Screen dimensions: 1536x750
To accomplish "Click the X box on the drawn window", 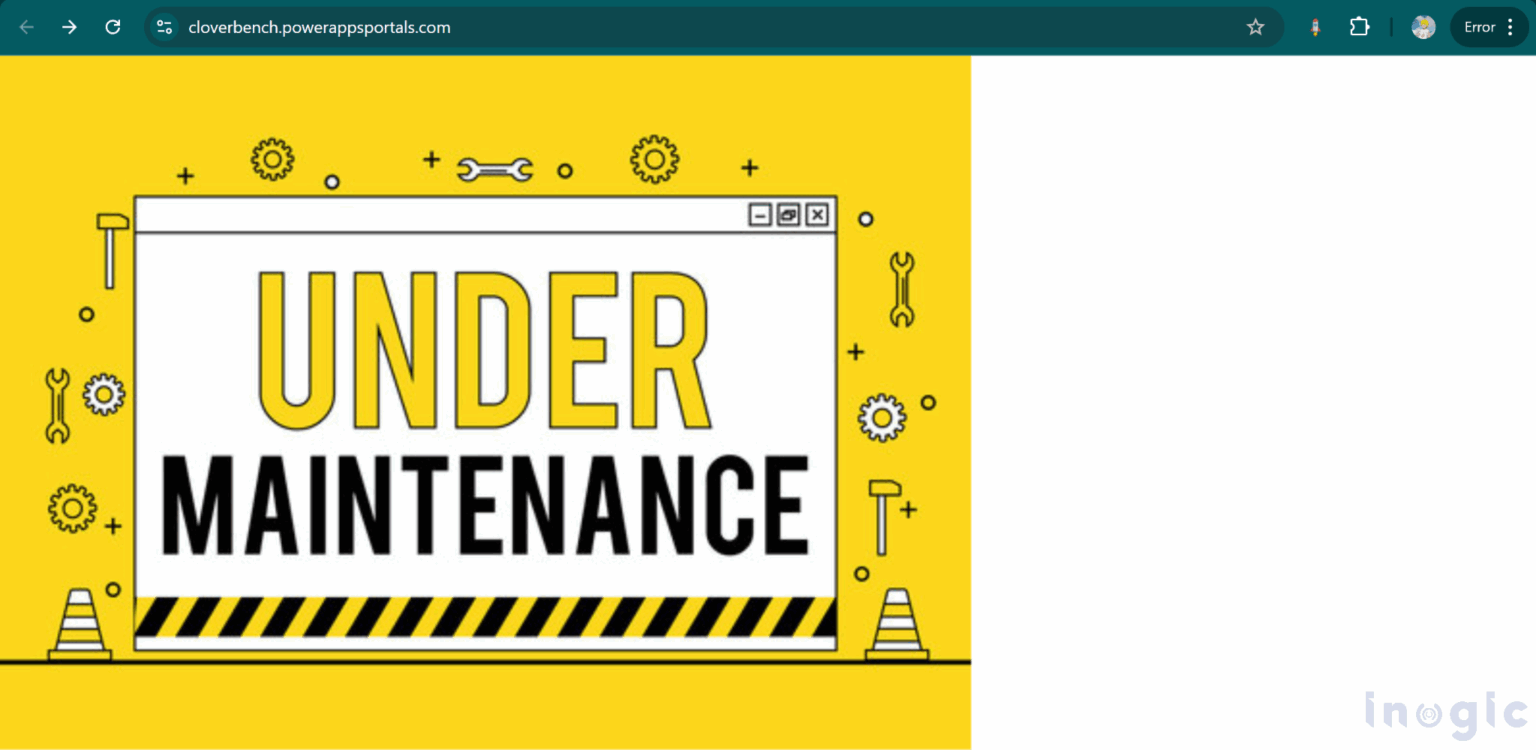I will [x=817, y=215].
